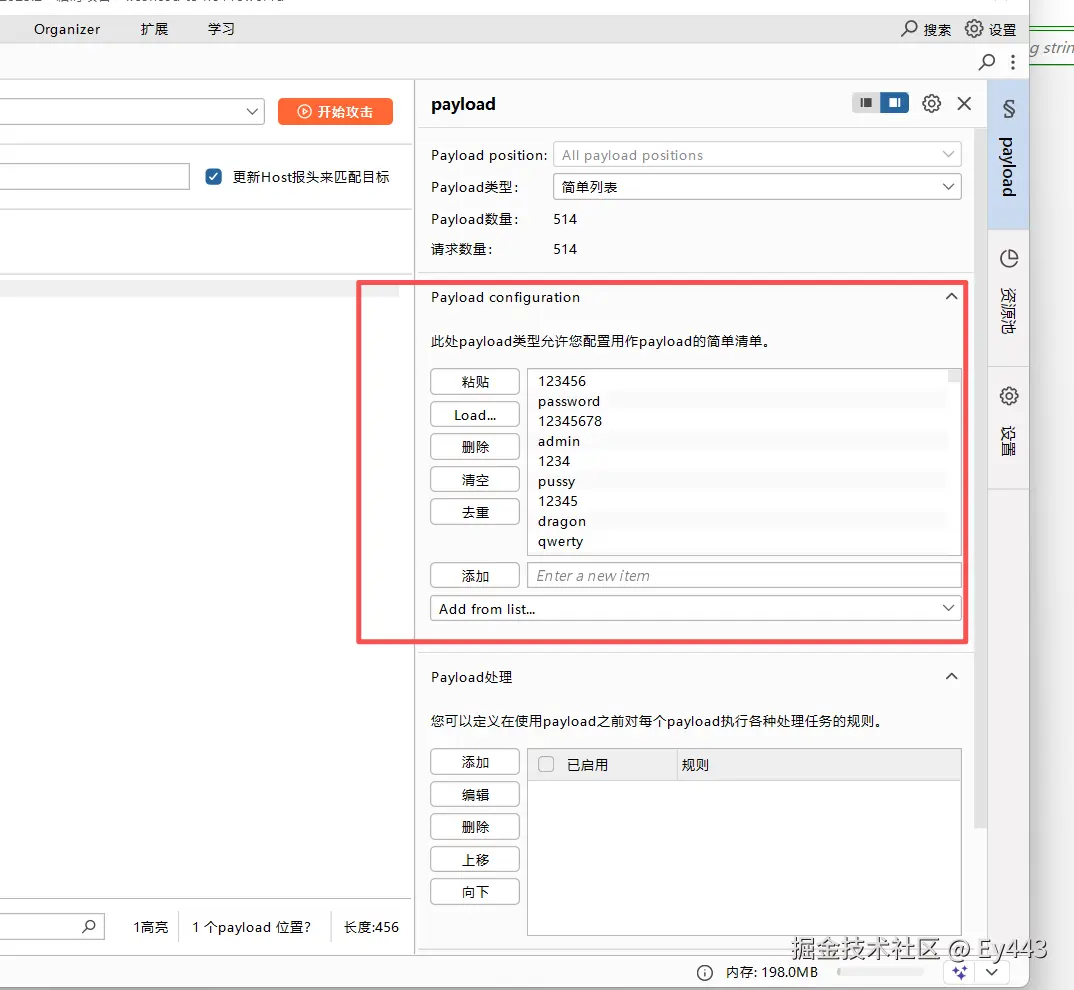Open the Payload position dropdown
The width and height of the screenshot is (1074, 990).
(x=757, y=155)
